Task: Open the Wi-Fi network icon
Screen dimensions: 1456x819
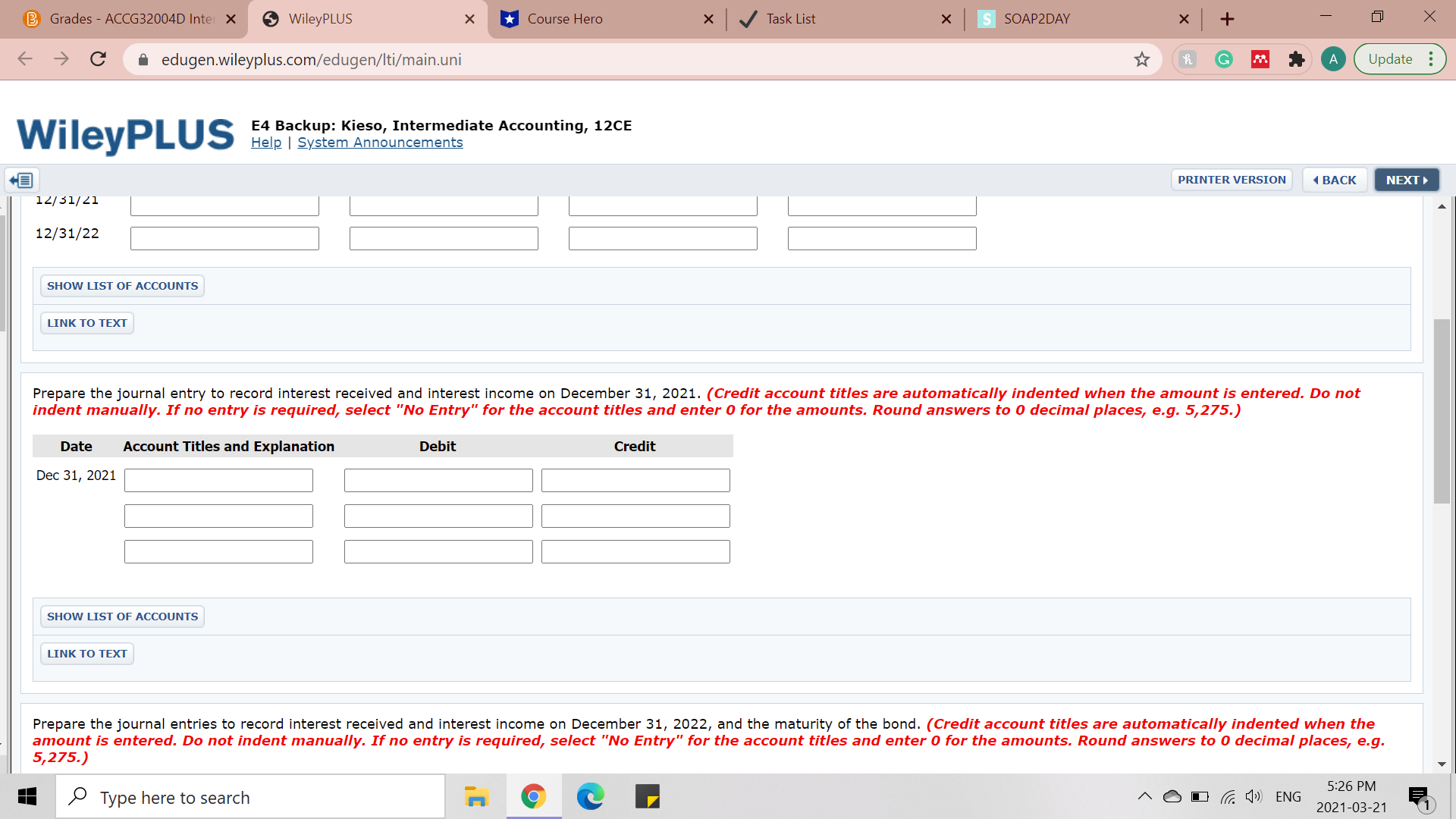Action: click(1228, 796)
